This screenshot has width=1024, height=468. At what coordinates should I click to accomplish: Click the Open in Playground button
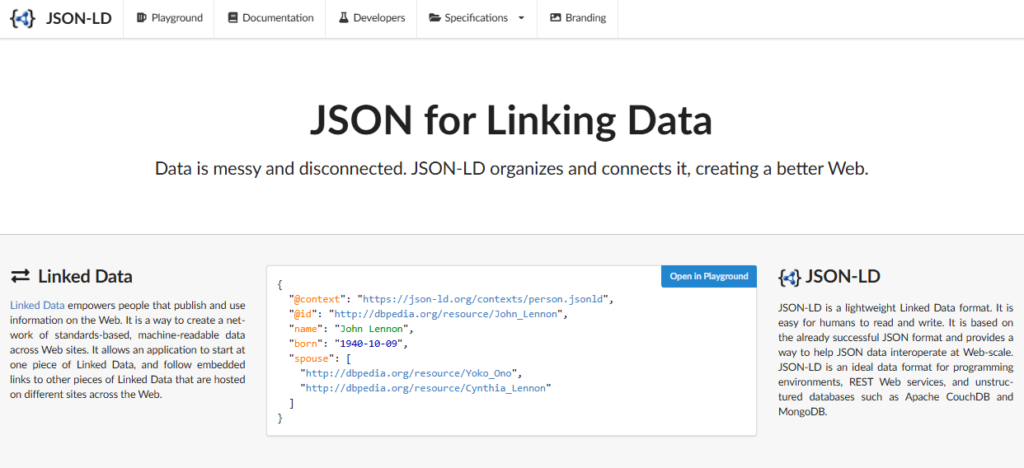[x=709, y=276]
